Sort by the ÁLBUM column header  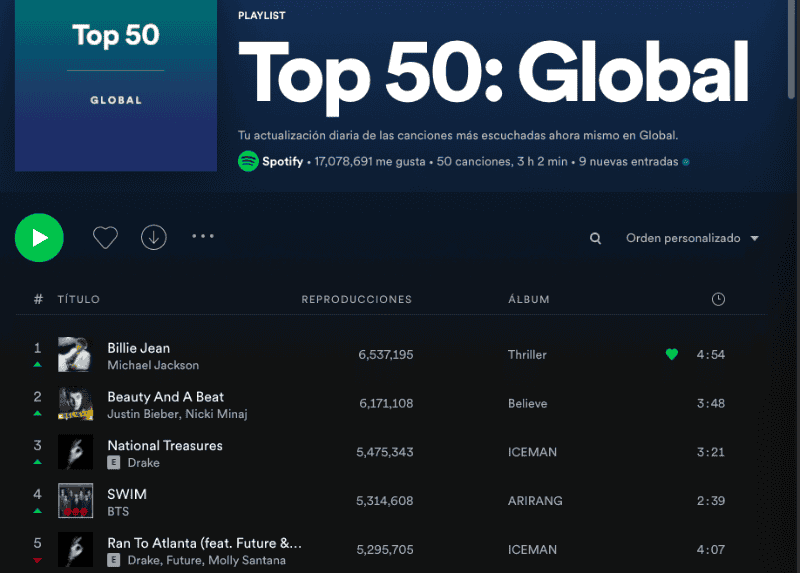529,300
